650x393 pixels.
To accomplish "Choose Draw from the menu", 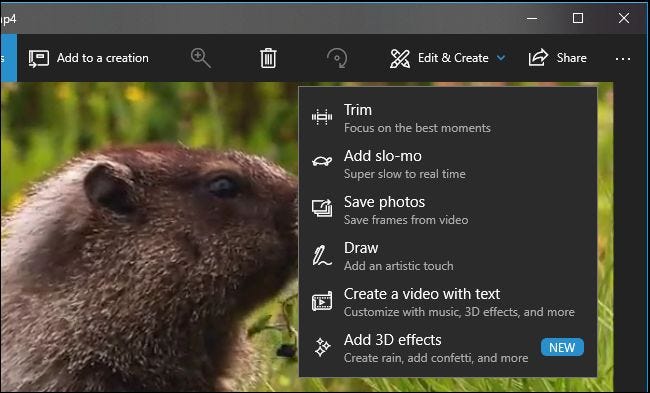I will tap(448, 256).
